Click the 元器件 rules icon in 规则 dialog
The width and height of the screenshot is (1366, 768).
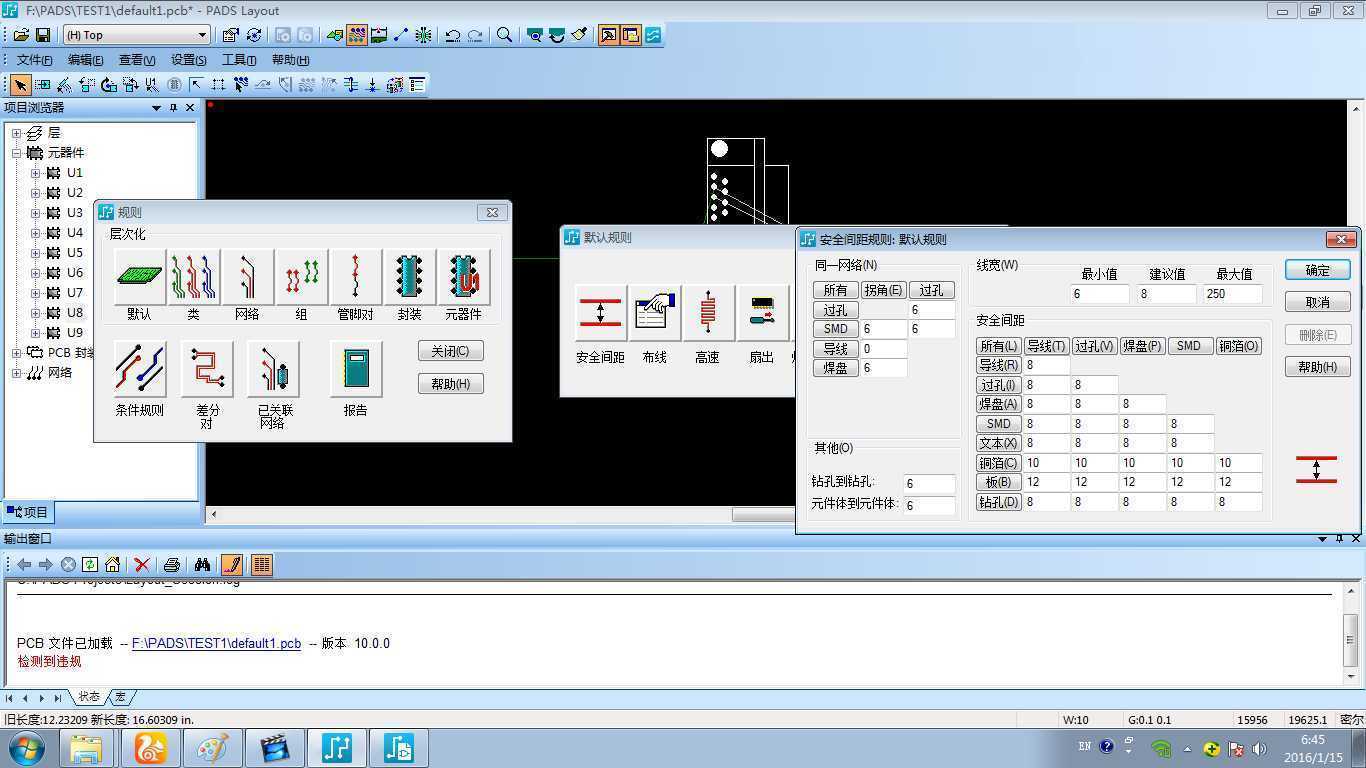(x=463, y=277)
